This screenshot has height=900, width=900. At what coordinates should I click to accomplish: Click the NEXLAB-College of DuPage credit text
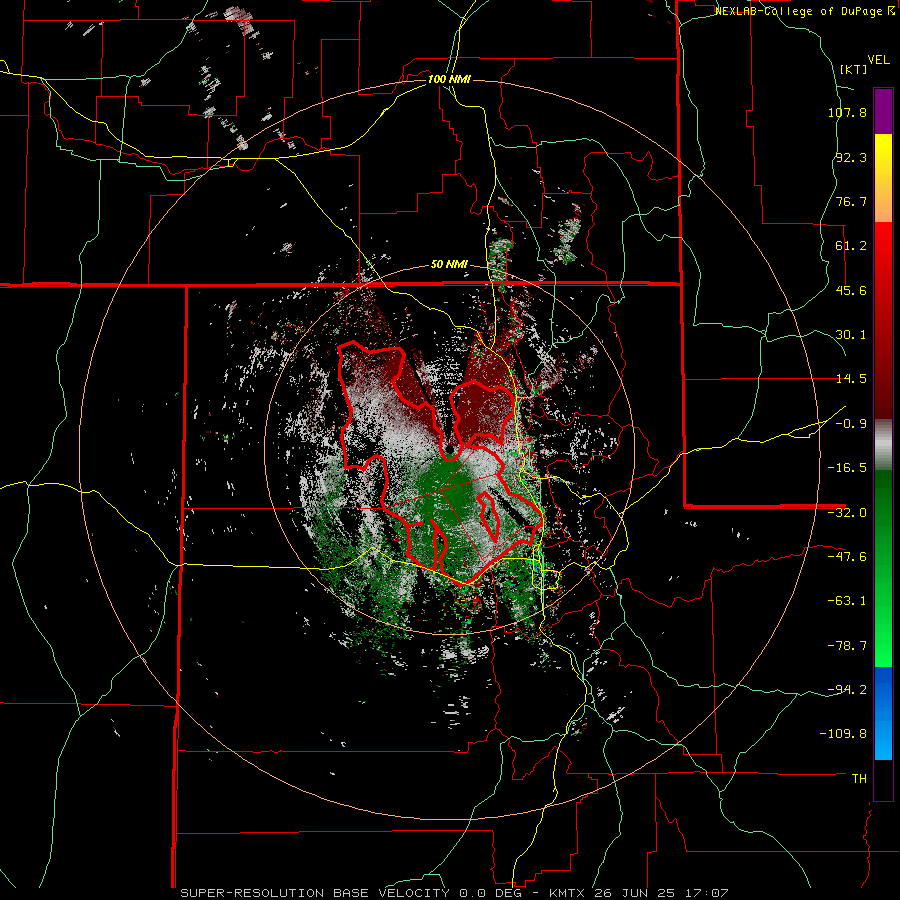click(804, 11)
